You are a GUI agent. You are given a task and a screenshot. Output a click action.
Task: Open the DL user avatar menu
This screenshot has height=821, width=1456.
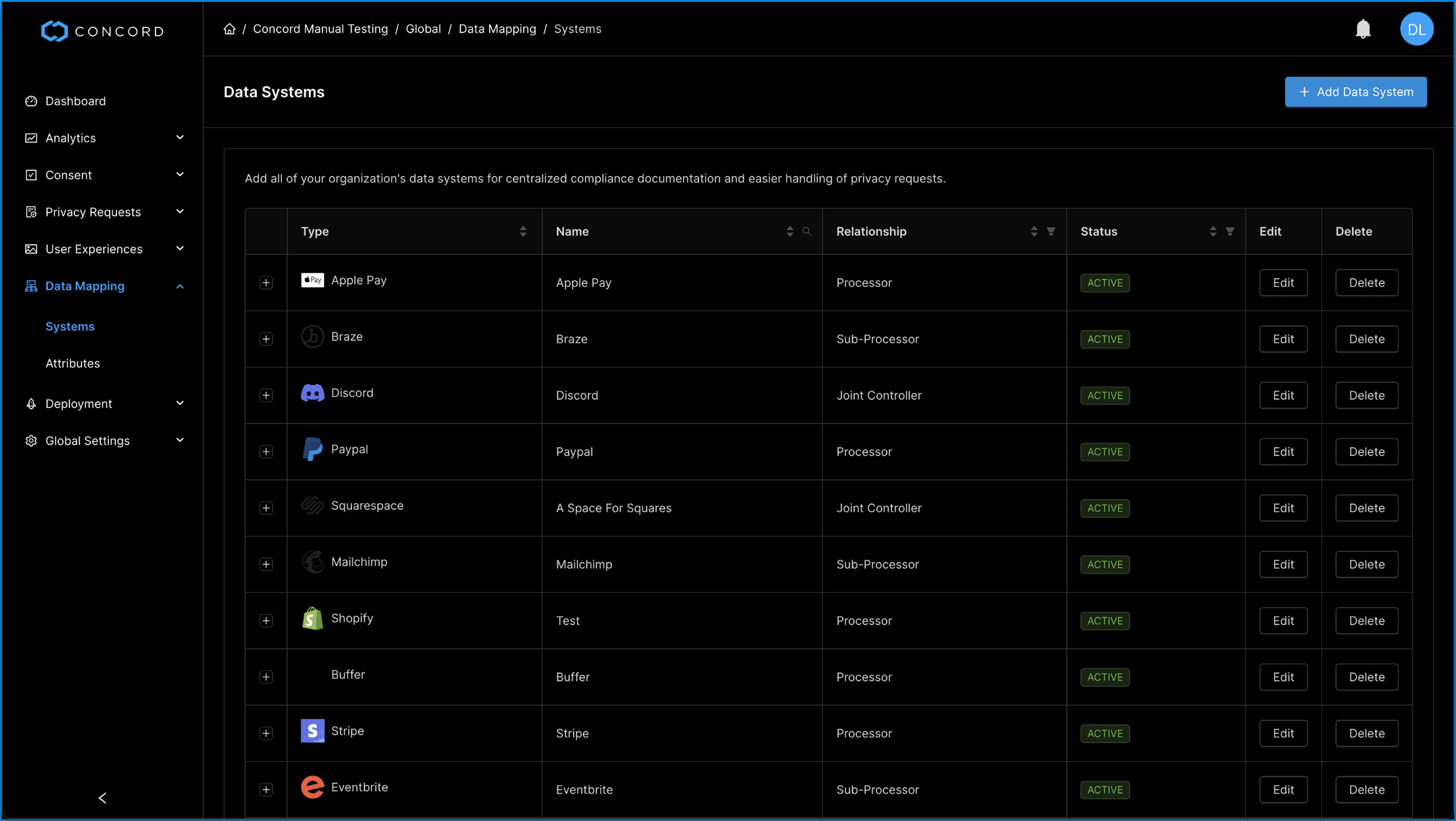coord(1416,29)
